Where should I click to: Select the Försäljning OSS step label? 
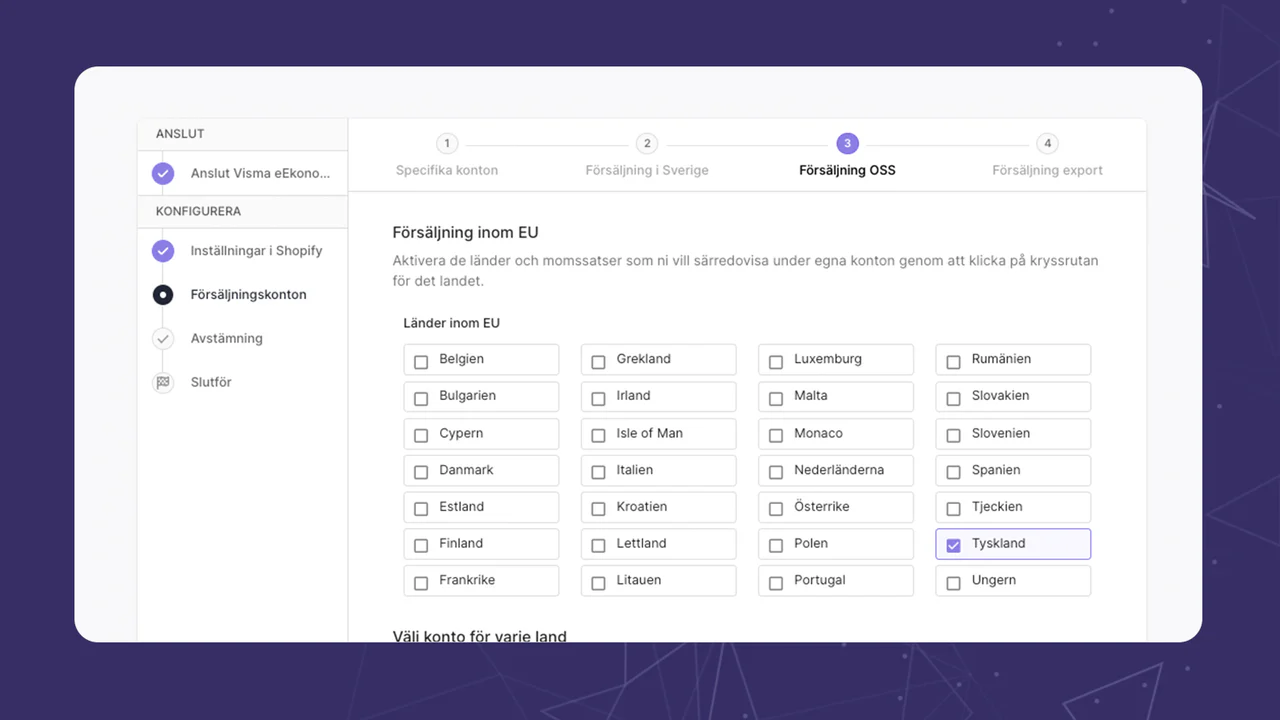click(847, 170)
